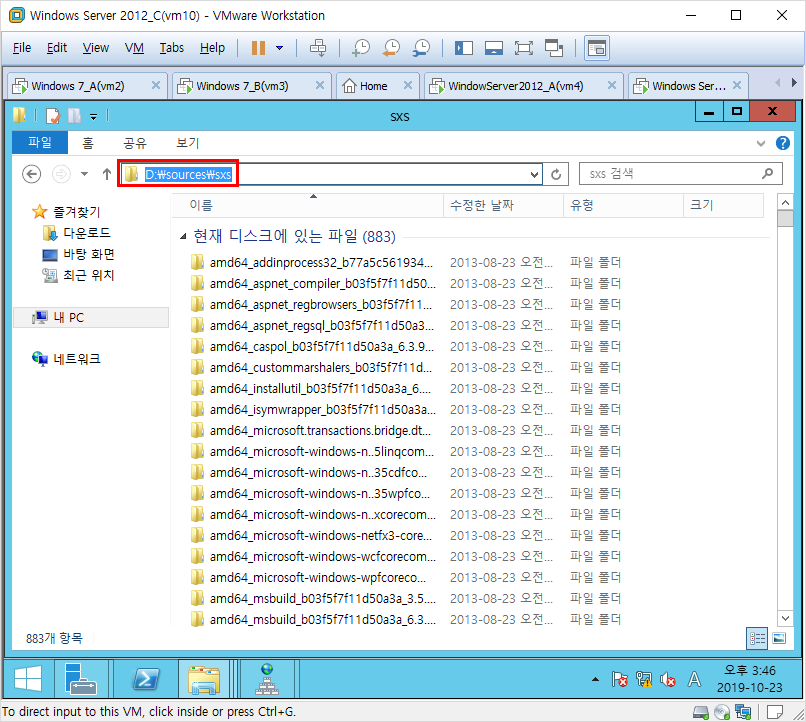The width and height of the screenshot is (806, 722).
Task: Sort files by 수정한 날짜 column
Action: [503, 205]
